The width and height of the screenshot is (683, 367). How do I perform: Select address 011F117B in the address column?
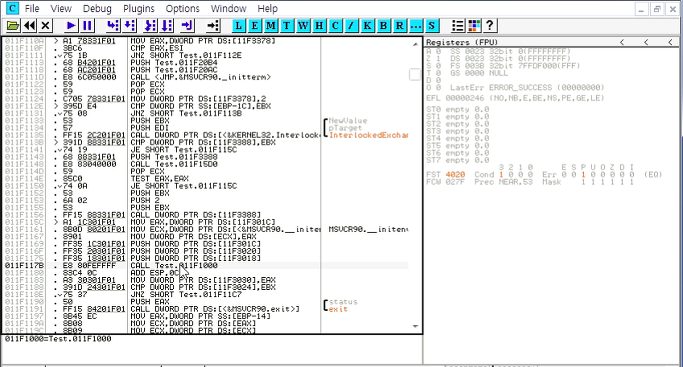tap(24, 266)
